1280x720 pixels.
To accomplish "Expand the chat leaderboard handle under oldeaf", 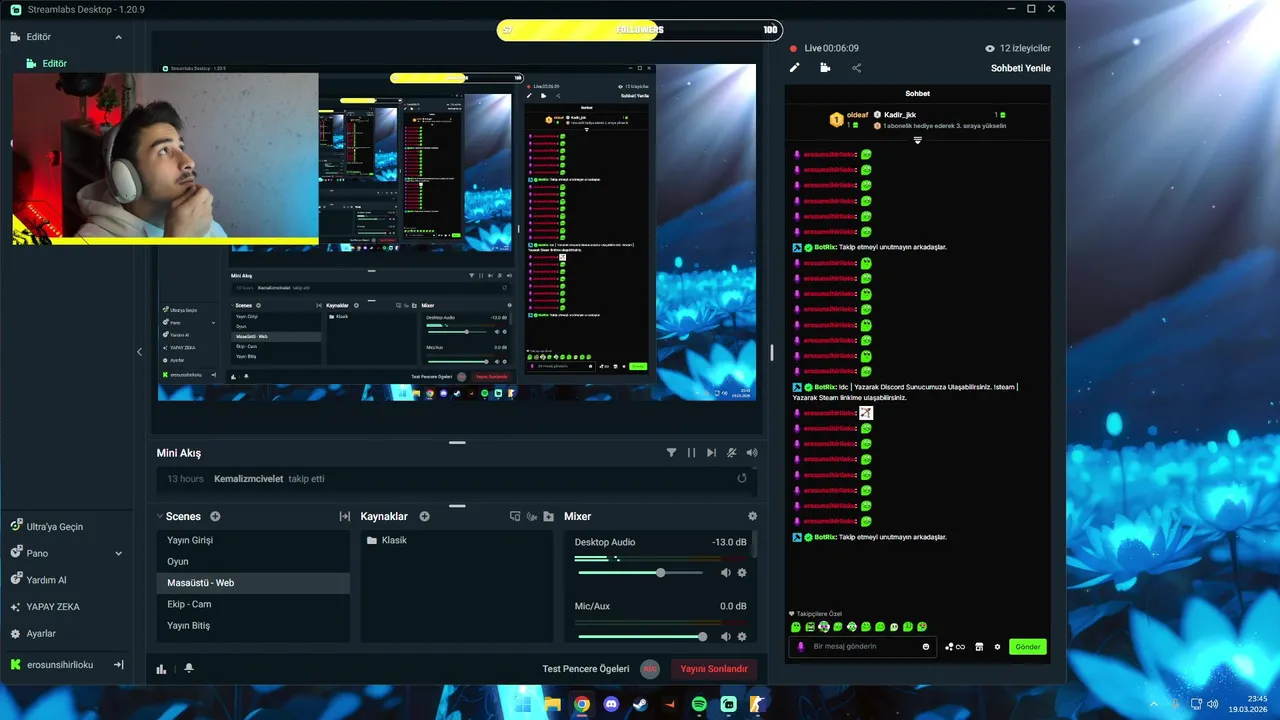I will pos(918,140).
